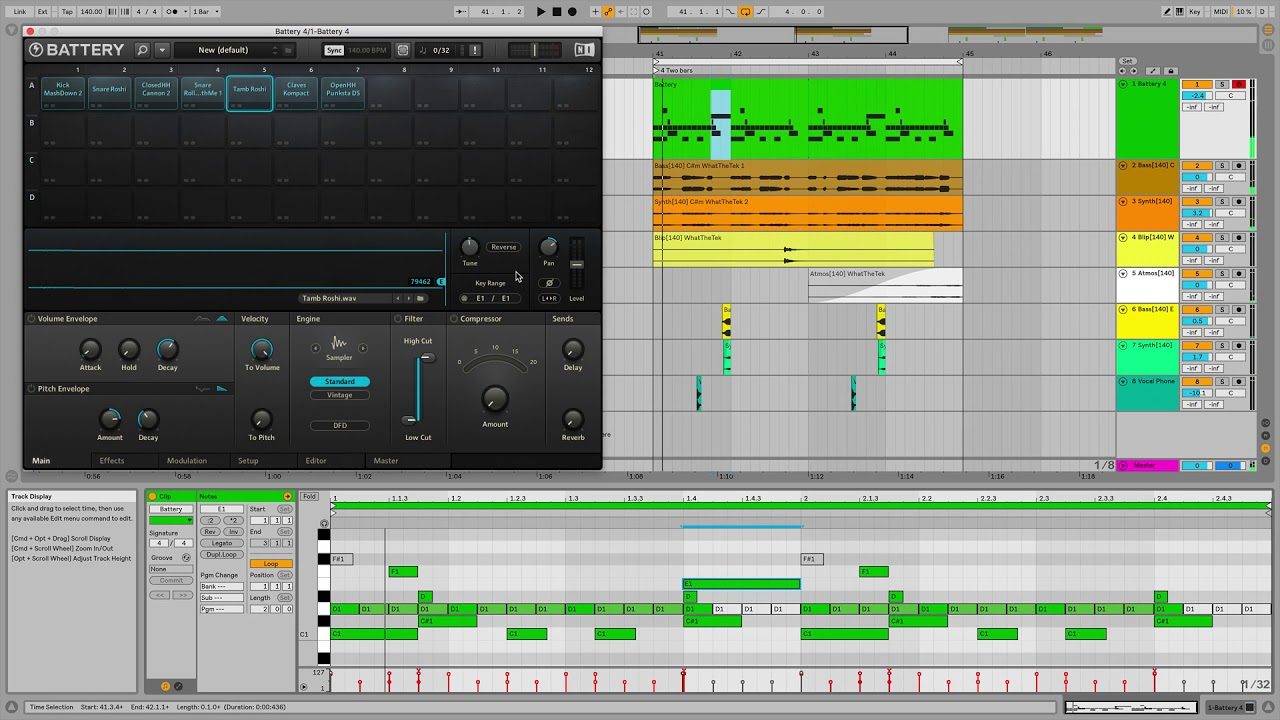Image resolution: width=1280 pixels, height=720 pixels.
Task: Click the Battery panic exclamation icon
Action: pos(474,50)
